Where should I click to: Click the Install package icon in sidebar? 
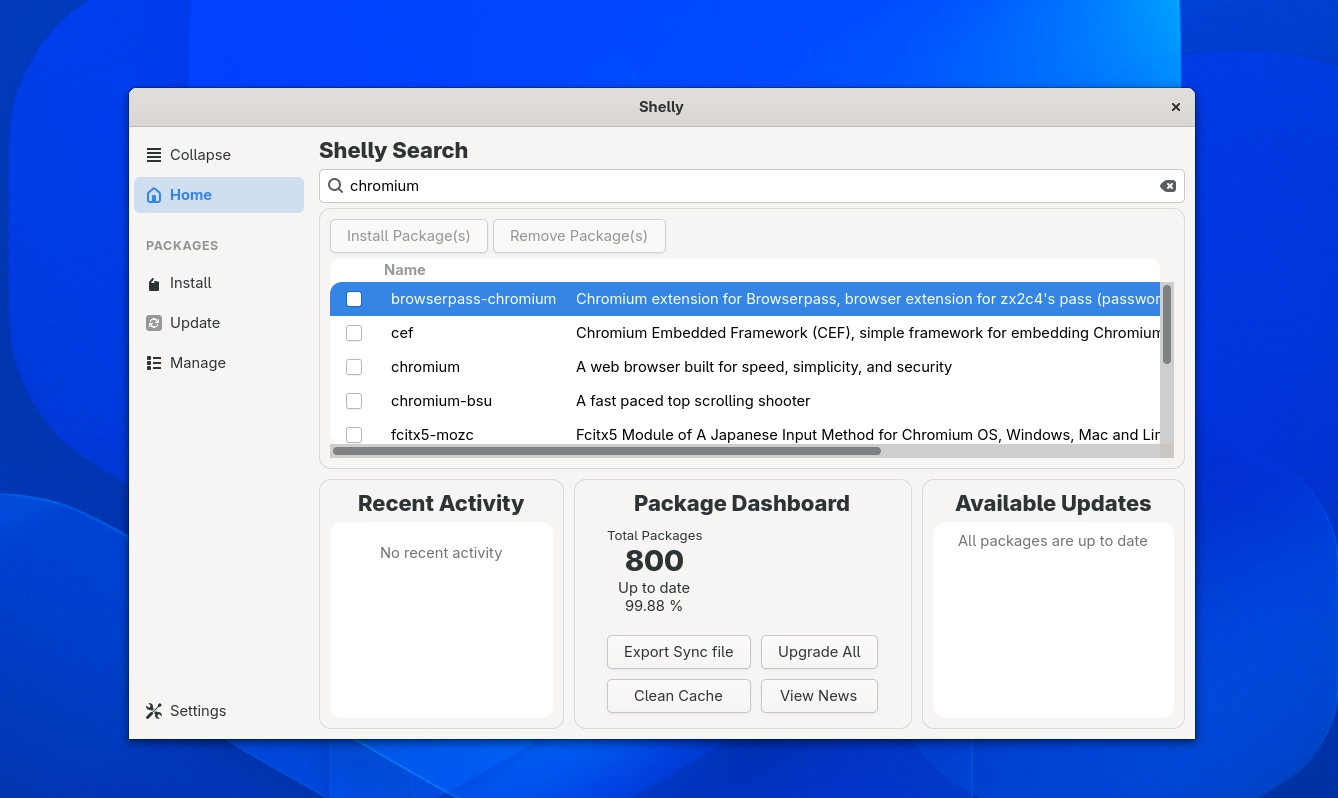click(x=154, y=284)
